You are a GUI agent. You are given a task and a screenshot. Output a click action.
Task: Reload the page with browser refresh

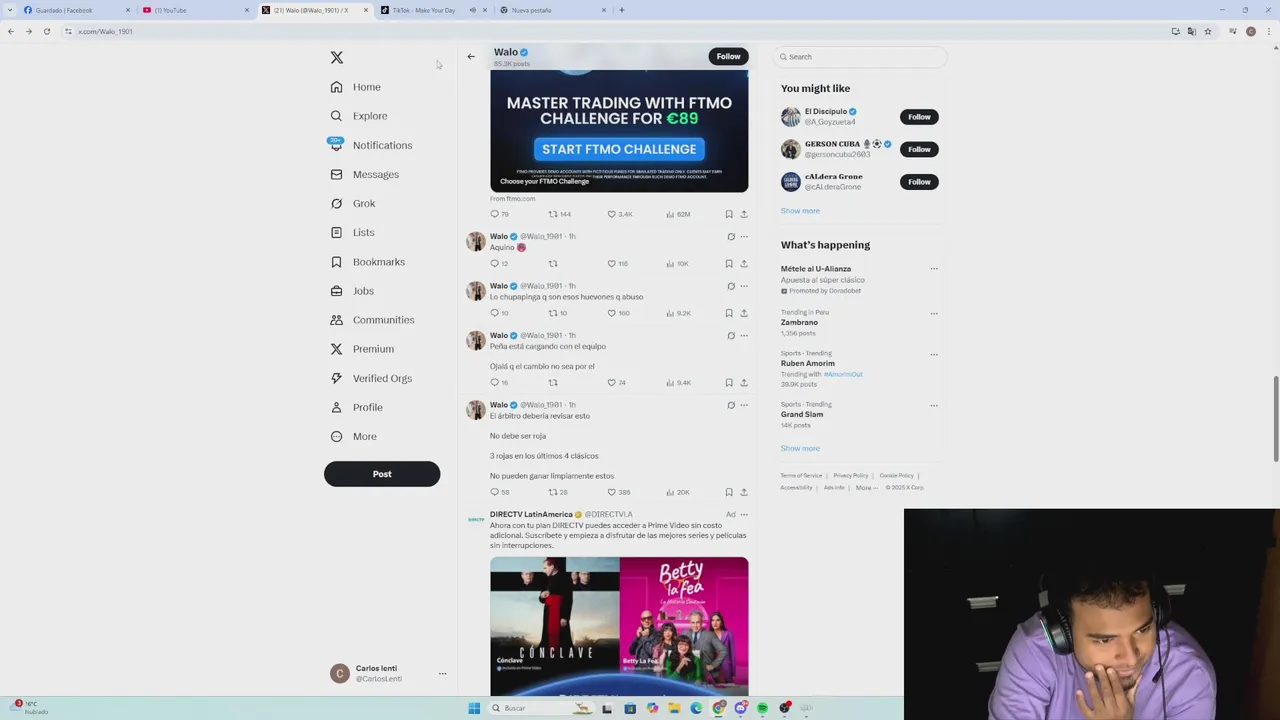[46, 31]
